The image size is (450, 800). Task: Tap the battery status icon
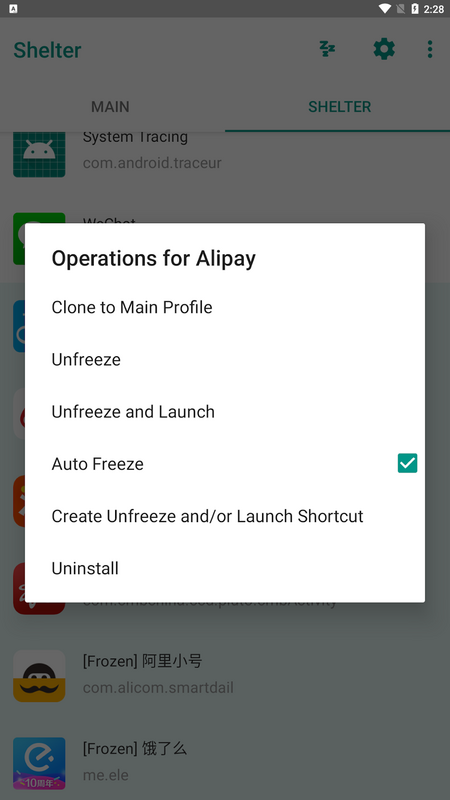pos(415,9)
